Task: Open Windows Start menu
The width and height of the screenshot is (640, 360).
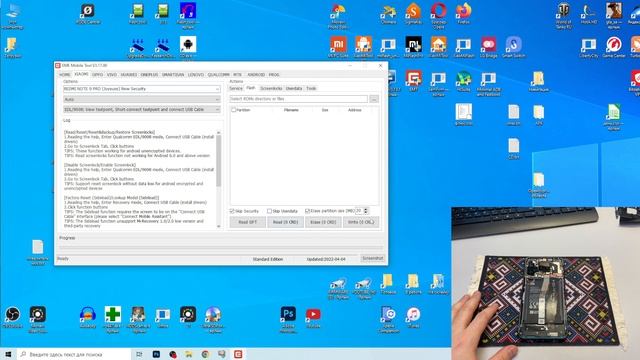Action: [x=8, y=354]
